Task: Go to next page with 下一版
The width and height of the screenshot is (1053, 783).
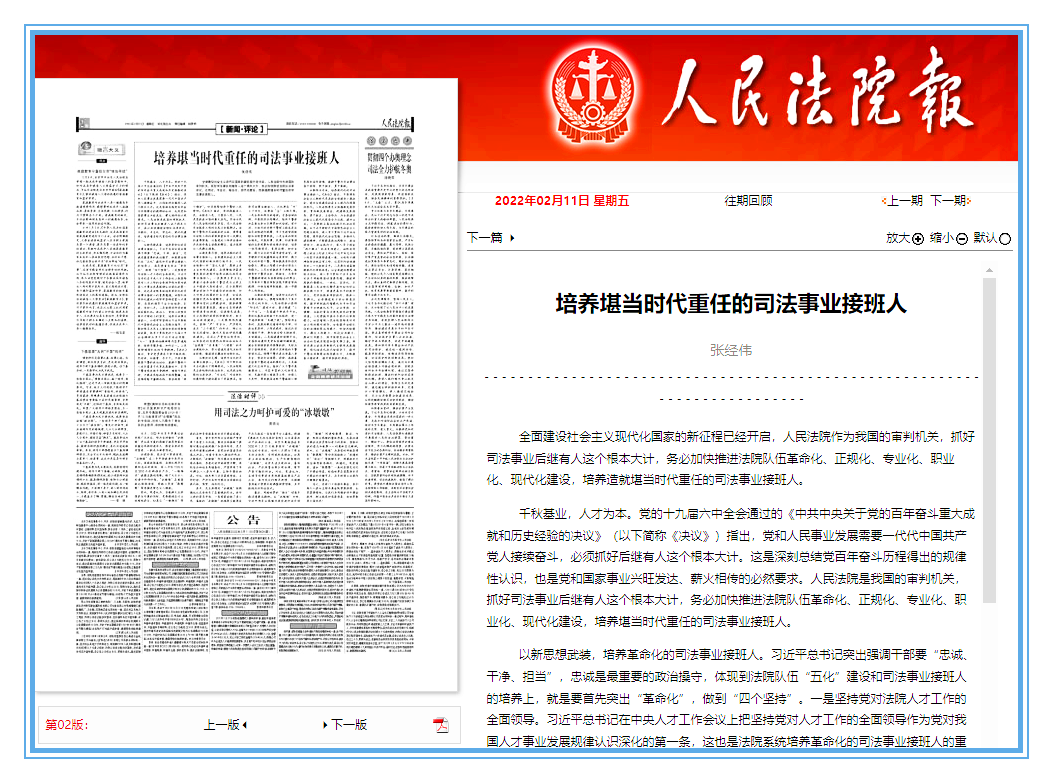Action: point(347,725)
